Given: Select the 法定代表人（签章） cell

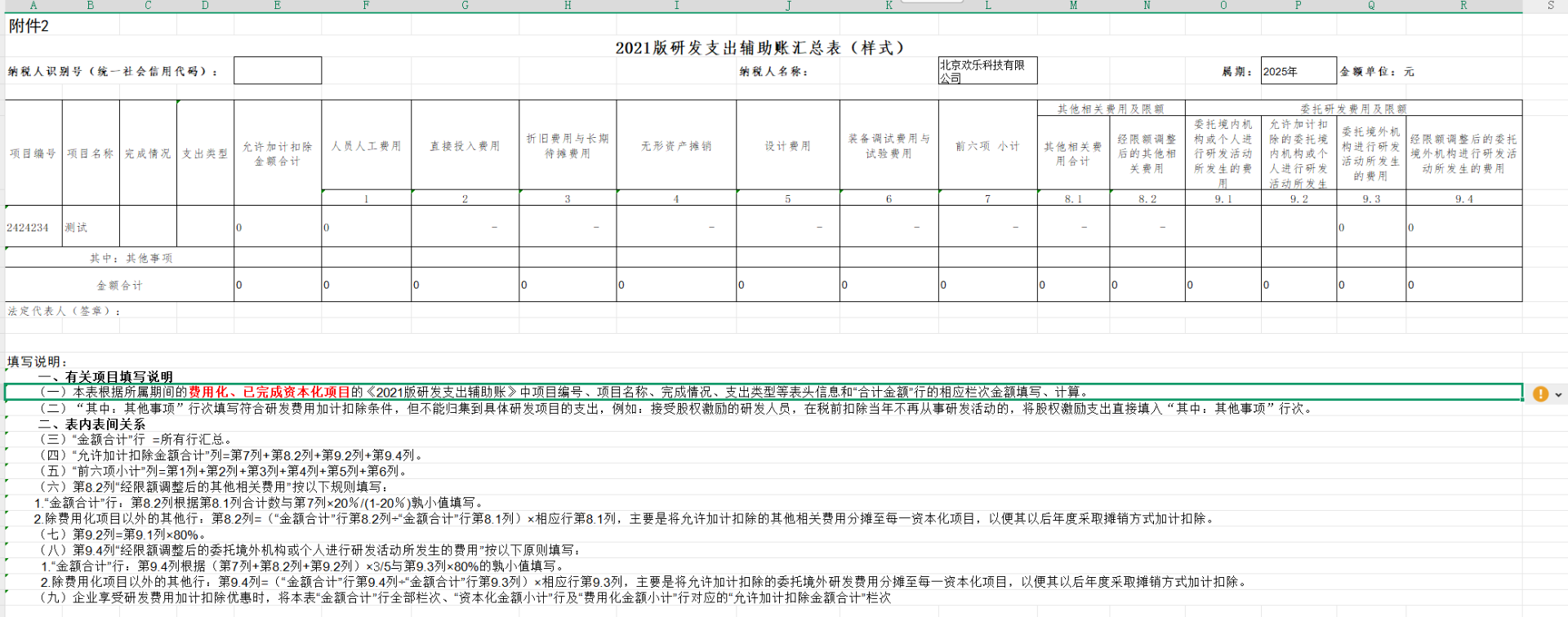Looking at the screenshot, I should [x=65, y=311].
